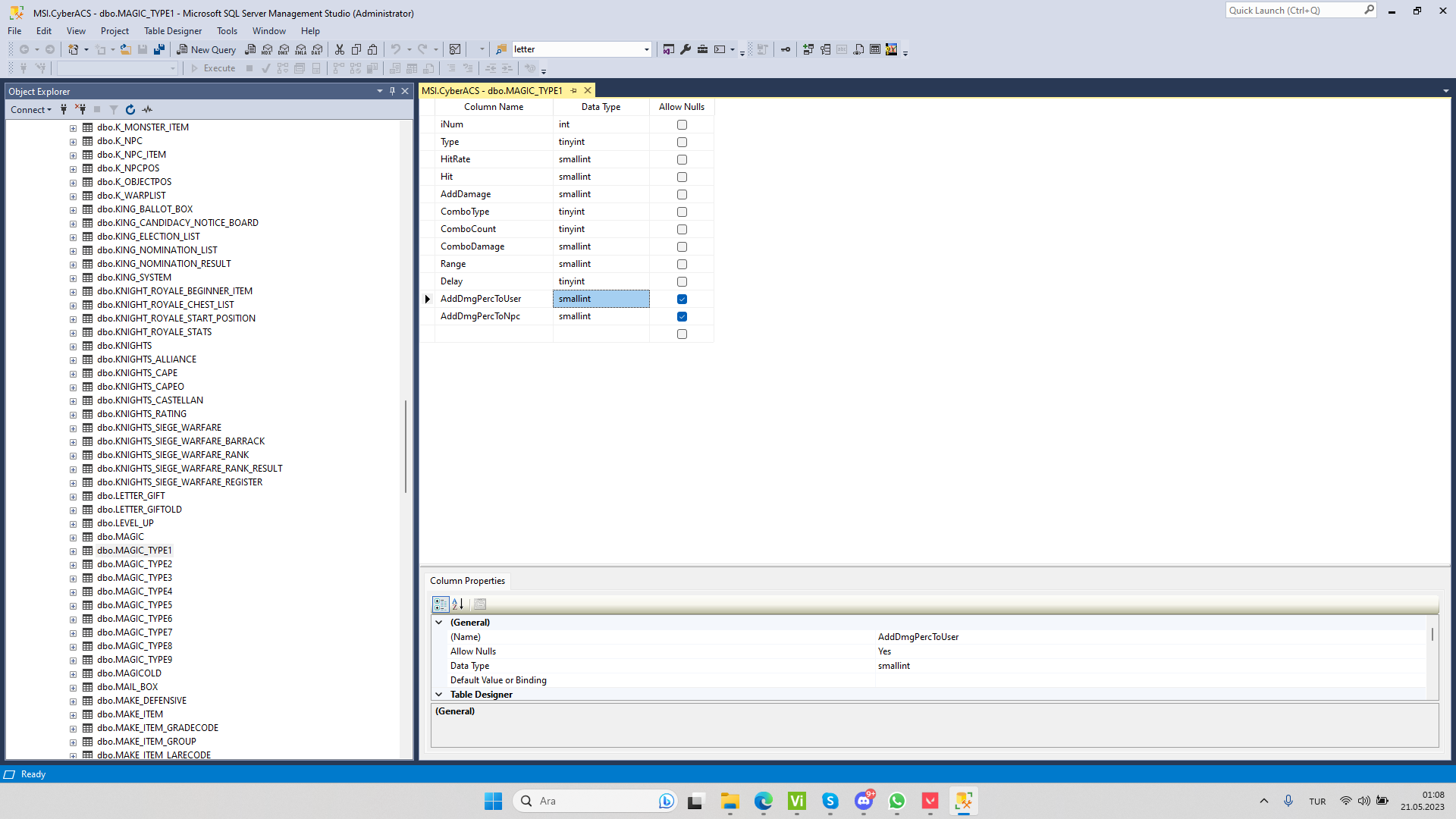Switch Column Properties to Alphabetical view
1456x819 pixels.
point(458,604)
